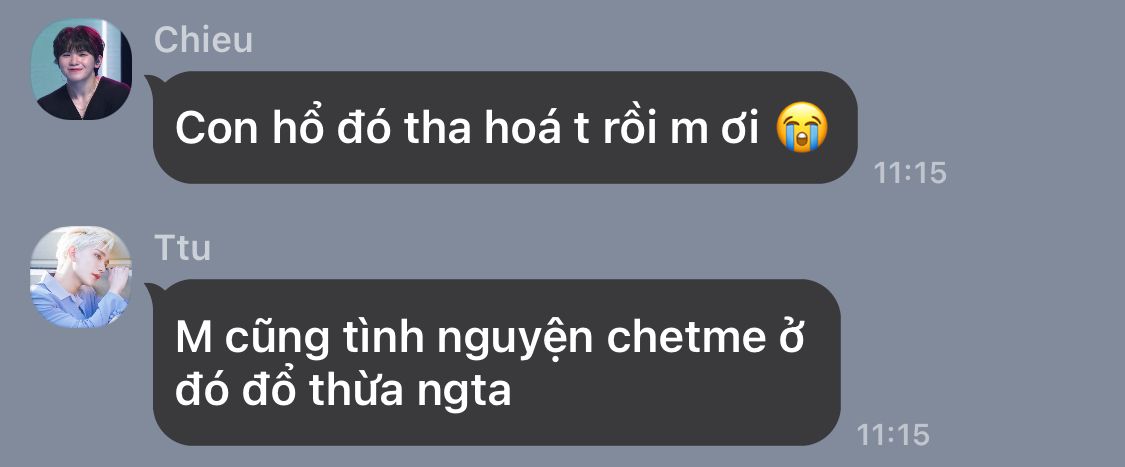Screen dimensions: 1125x467
Task: Tap the crying emoji in Chieu's message
Action: pos(802,128)
